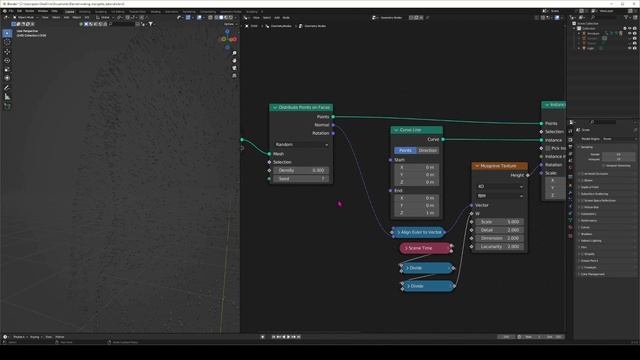This screenshot has width=640, height=360.
Task: Expand the Shadows panel in render properties
Action: tap(587, 234)
